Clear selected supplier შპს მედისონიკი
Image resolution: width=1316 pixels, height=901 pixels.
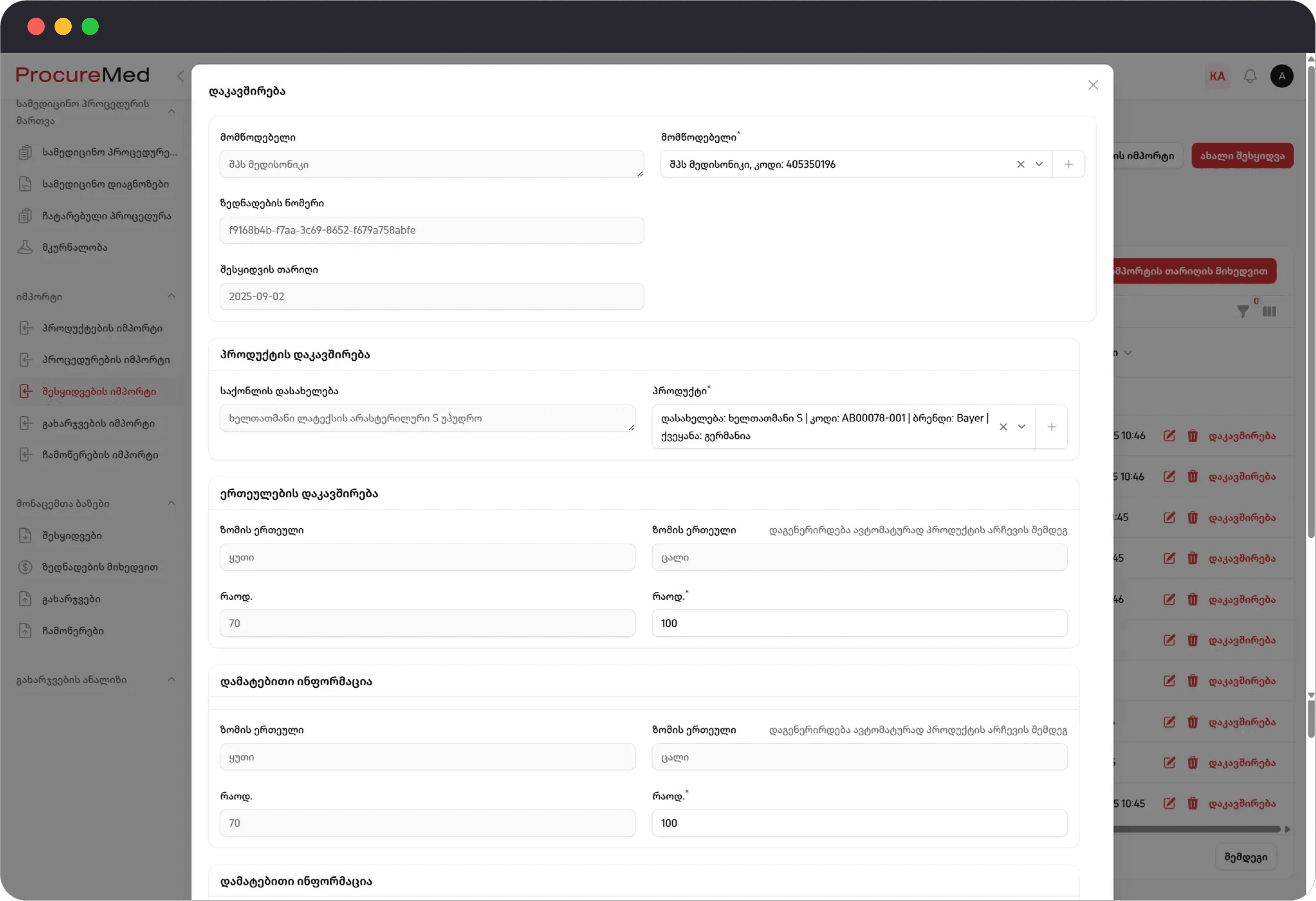(1020, 164)
